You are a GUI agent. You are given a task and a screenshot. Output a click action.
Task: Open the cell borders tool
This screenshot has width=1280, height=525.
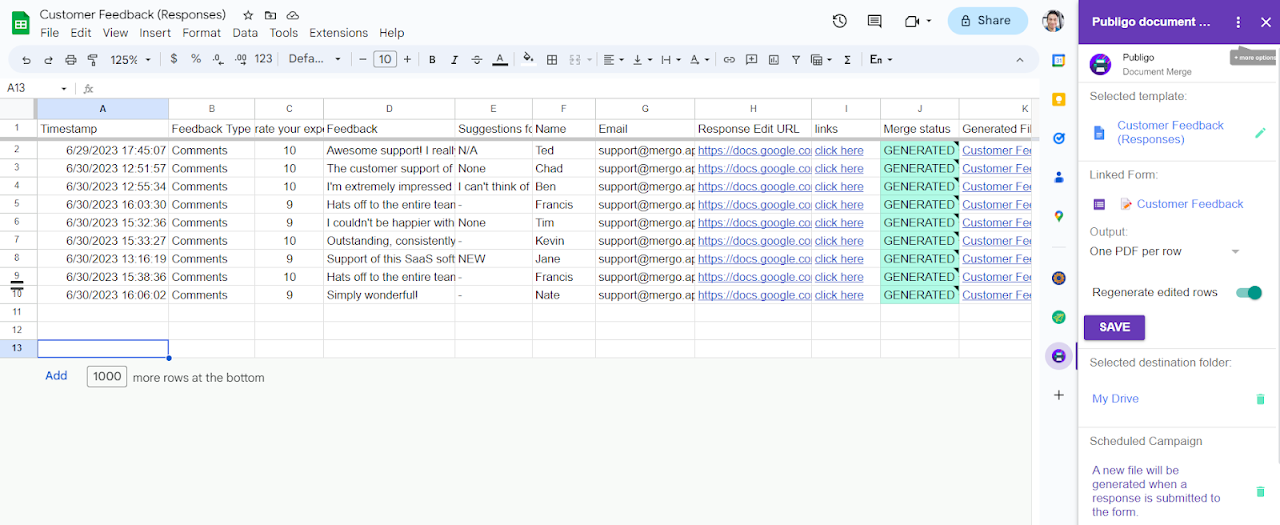click(552, 60)
